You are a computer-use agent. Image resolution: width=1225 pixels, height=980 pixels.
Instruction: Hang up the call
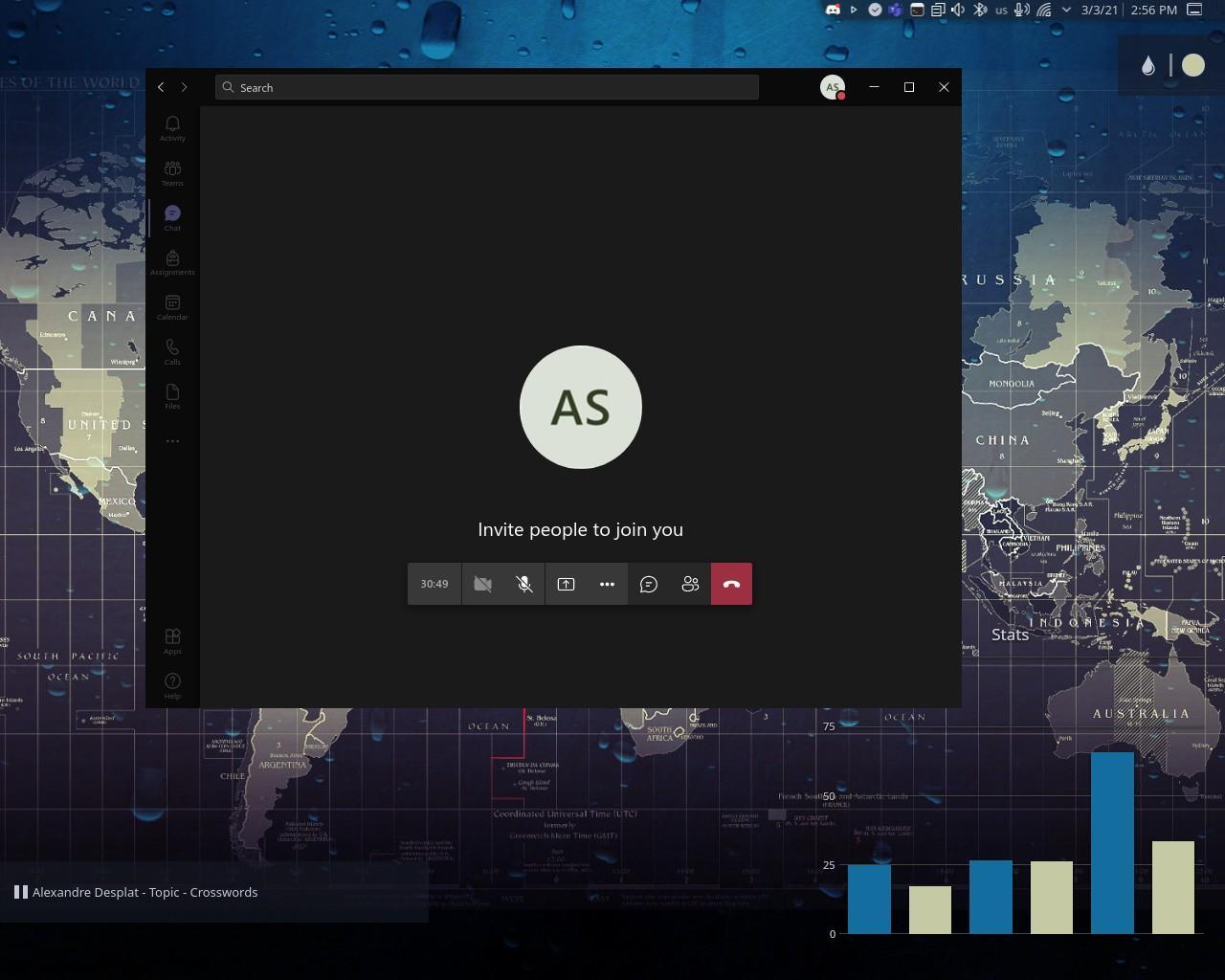pos(731,584)
